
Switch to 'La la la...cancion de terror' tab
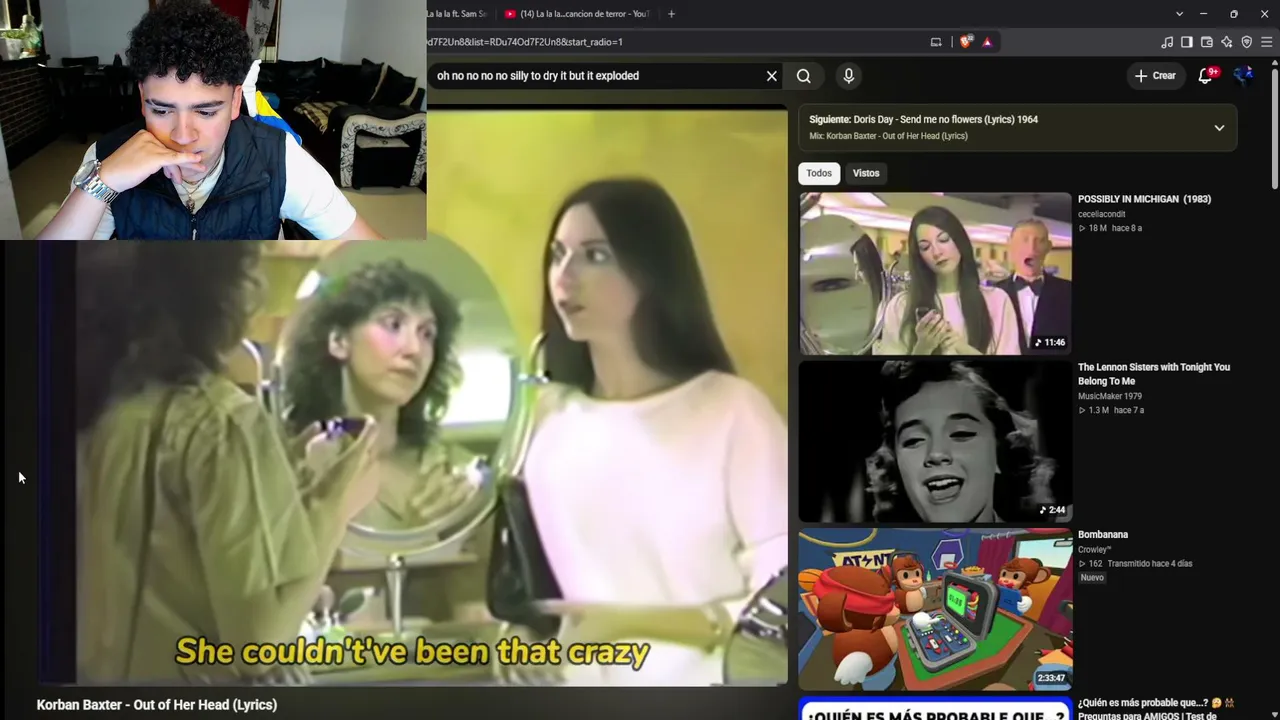coord(577,14)
